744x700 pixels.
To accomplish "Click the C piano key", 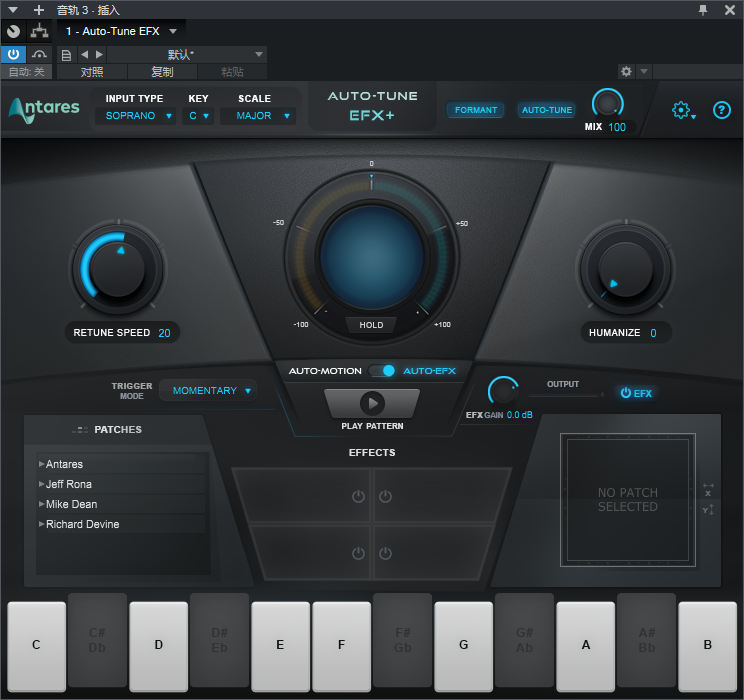I will point(37,645).
